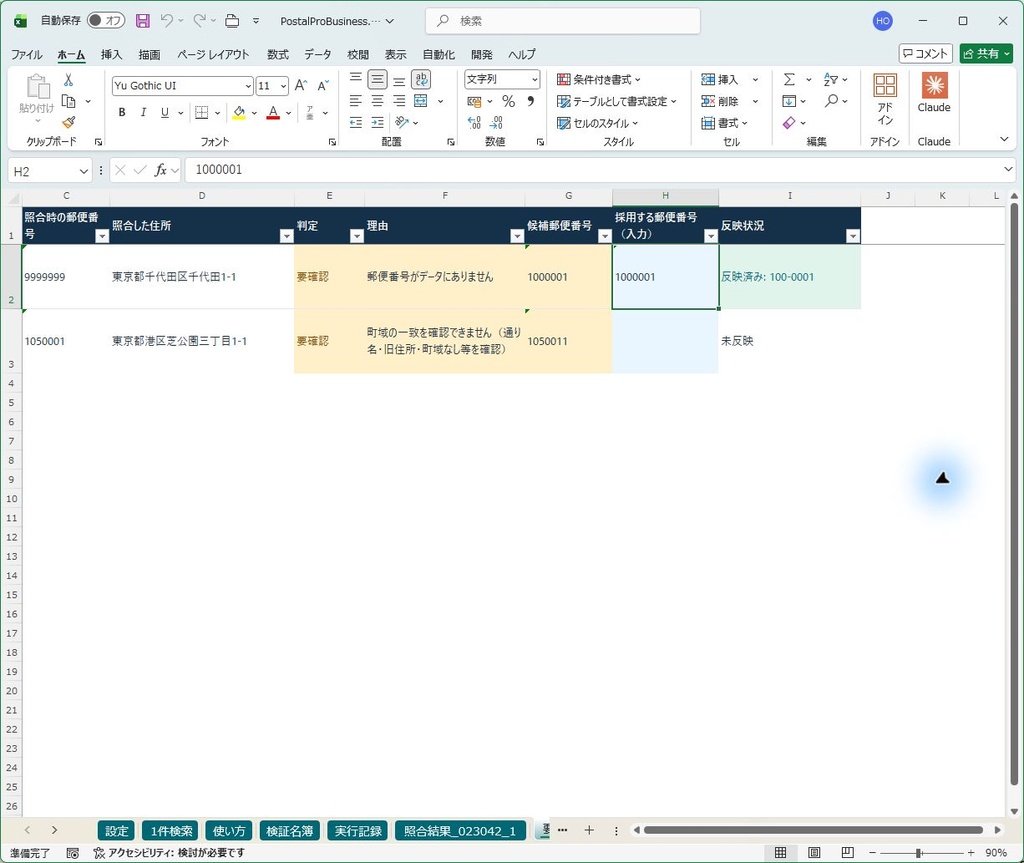1024x863 pixels.
Task: Switch to the 検証名簿 sheet tab
Action: click(x=289, y=831)
